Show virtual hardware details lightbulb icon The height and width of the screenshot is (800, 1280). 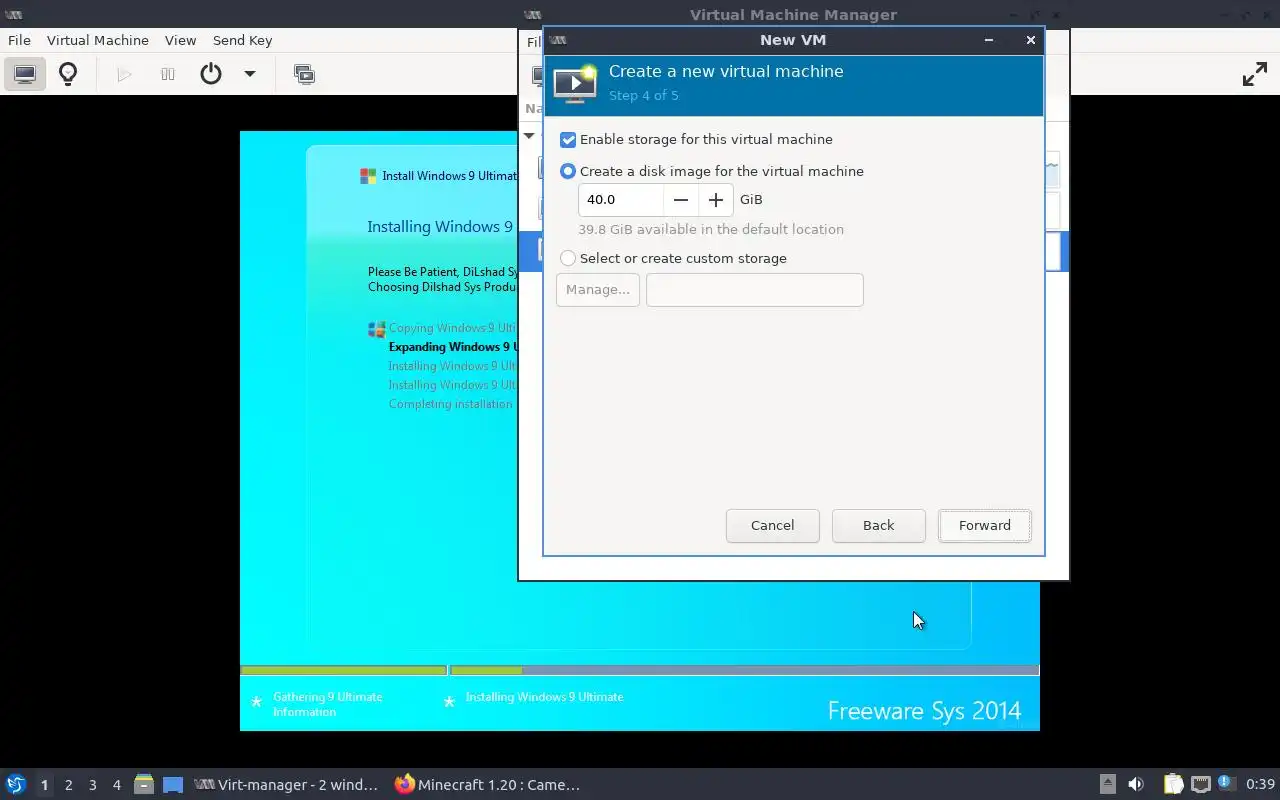[68, 74]
